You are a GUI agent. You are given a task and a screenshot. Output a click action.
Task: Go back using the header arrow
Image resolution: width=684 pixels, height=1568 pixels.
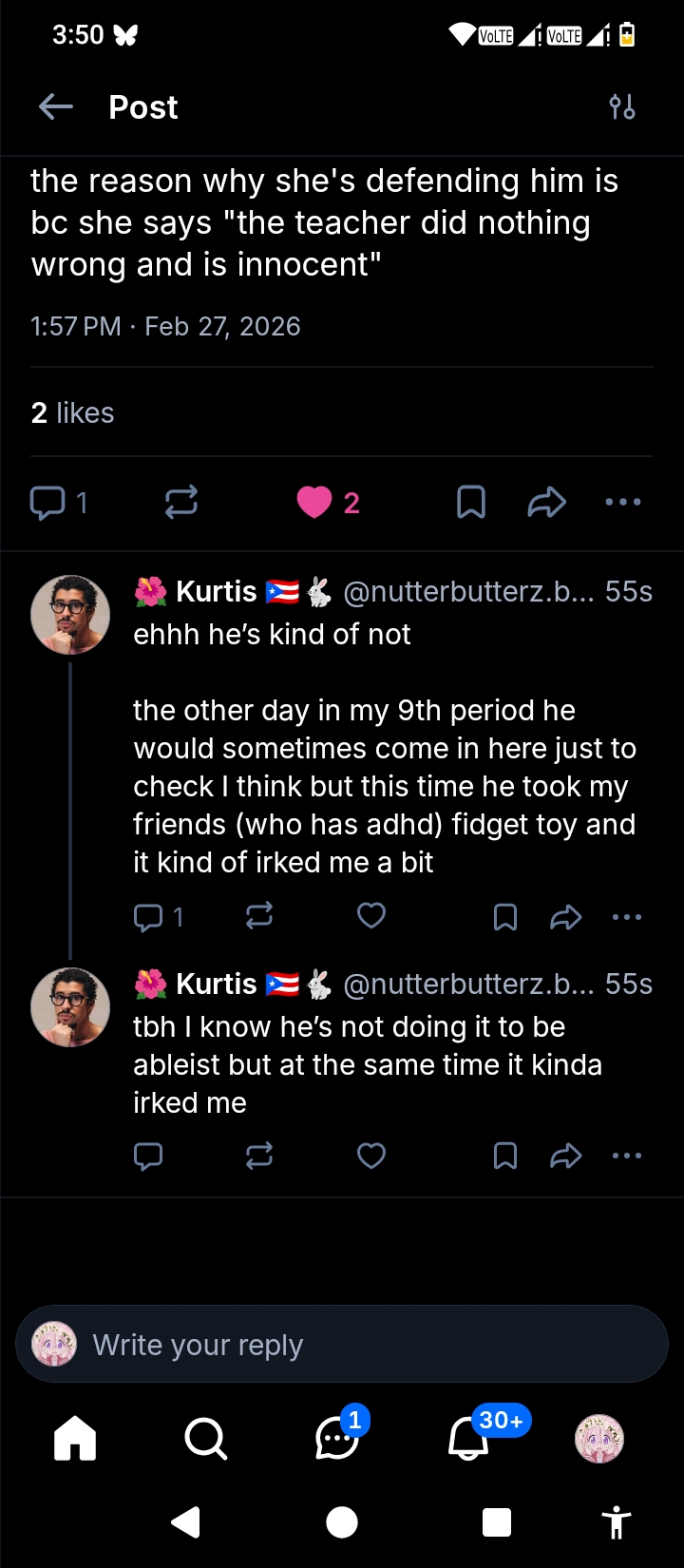(x=56, y=107)
